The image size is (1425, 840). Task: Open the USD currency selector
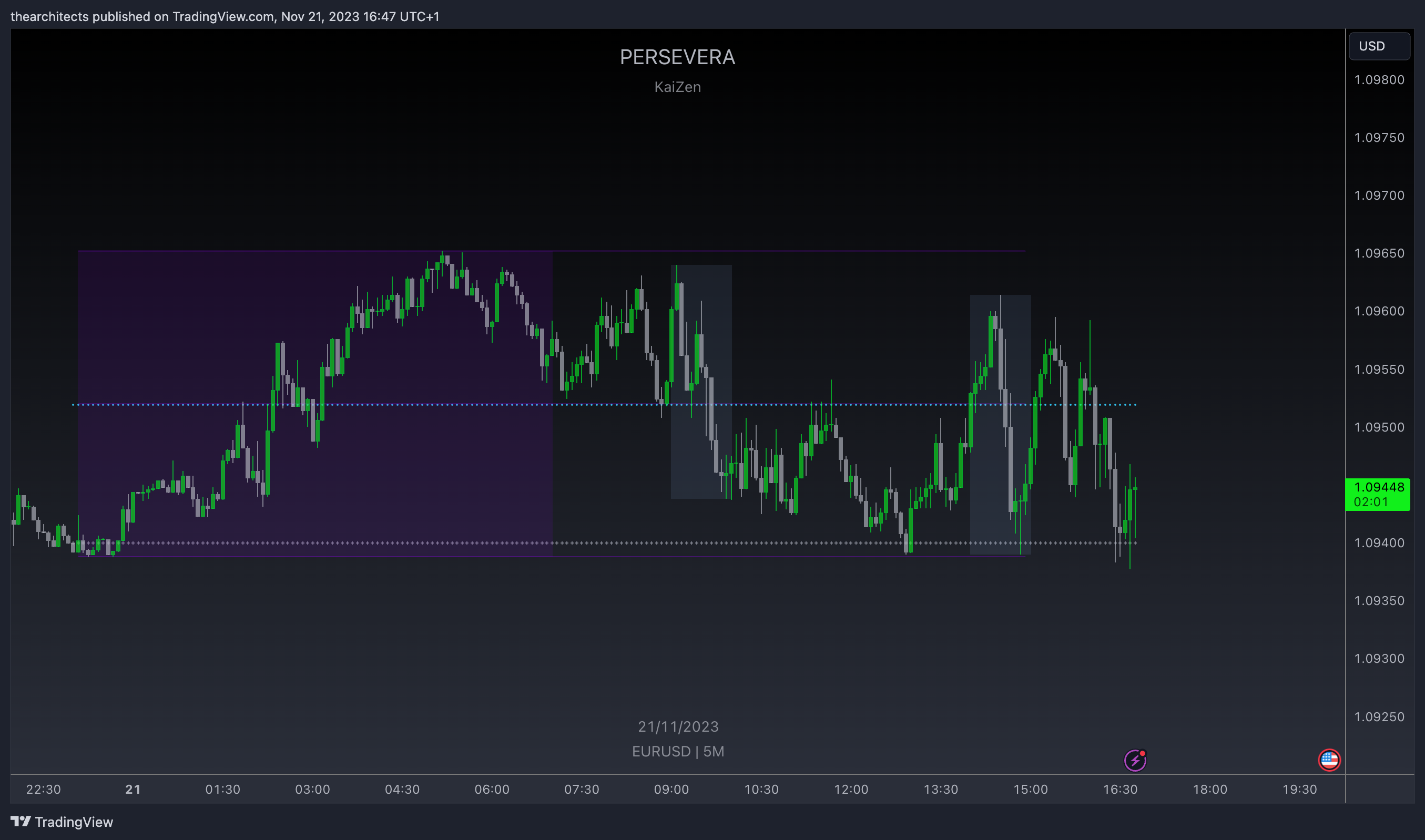click(x=1379, y=46)
